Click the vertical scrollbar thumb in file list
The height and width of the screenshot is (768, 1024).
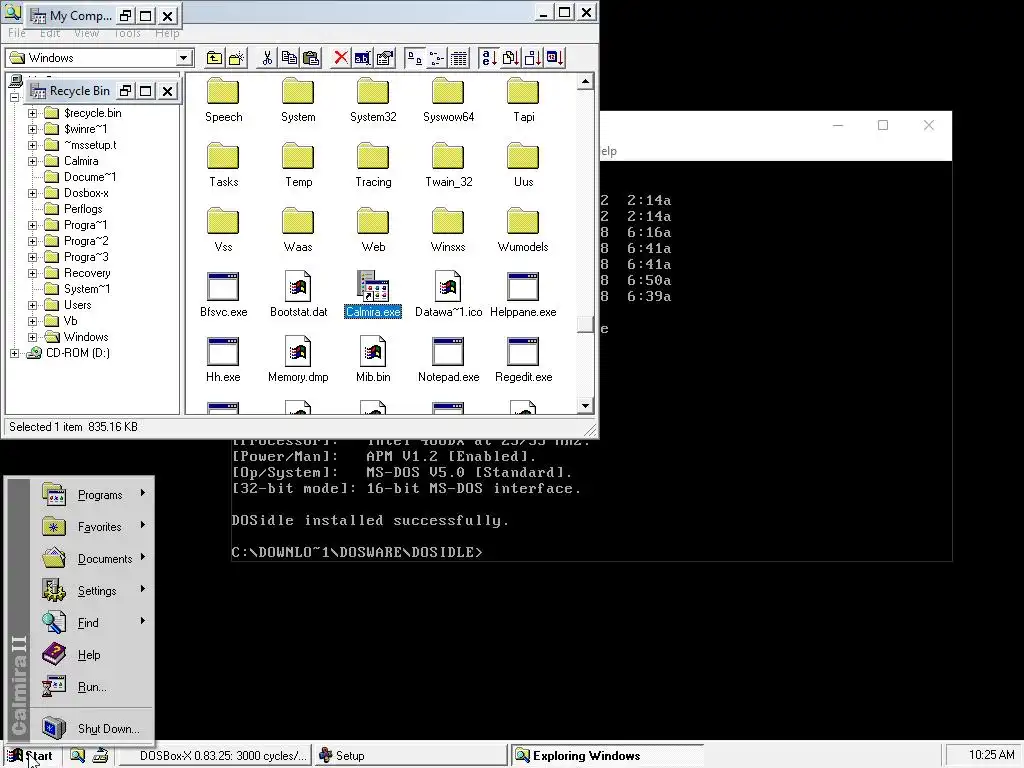click(x=585, y=325)
